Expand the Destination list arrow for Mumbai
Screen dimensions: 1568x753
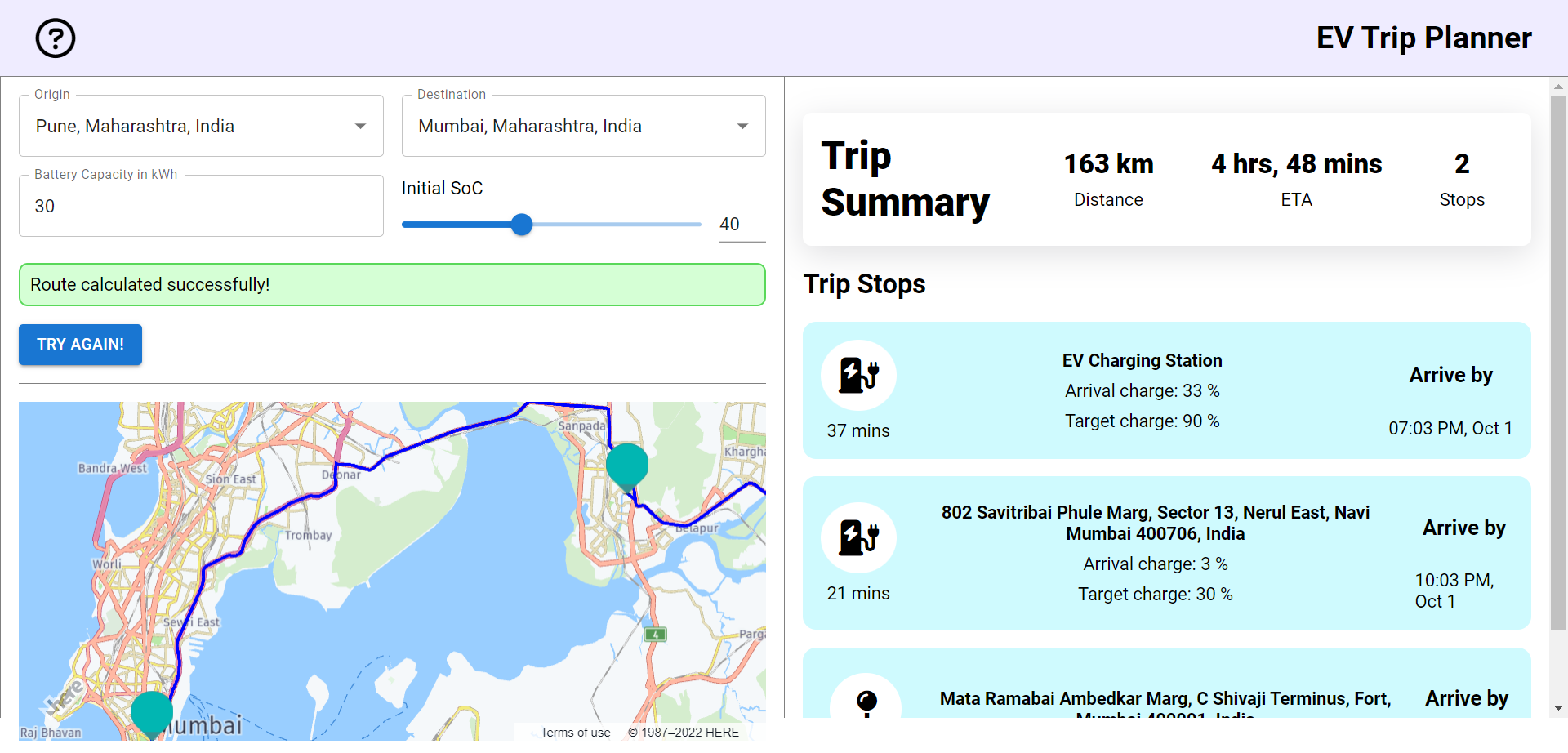[x=743, y=126]
